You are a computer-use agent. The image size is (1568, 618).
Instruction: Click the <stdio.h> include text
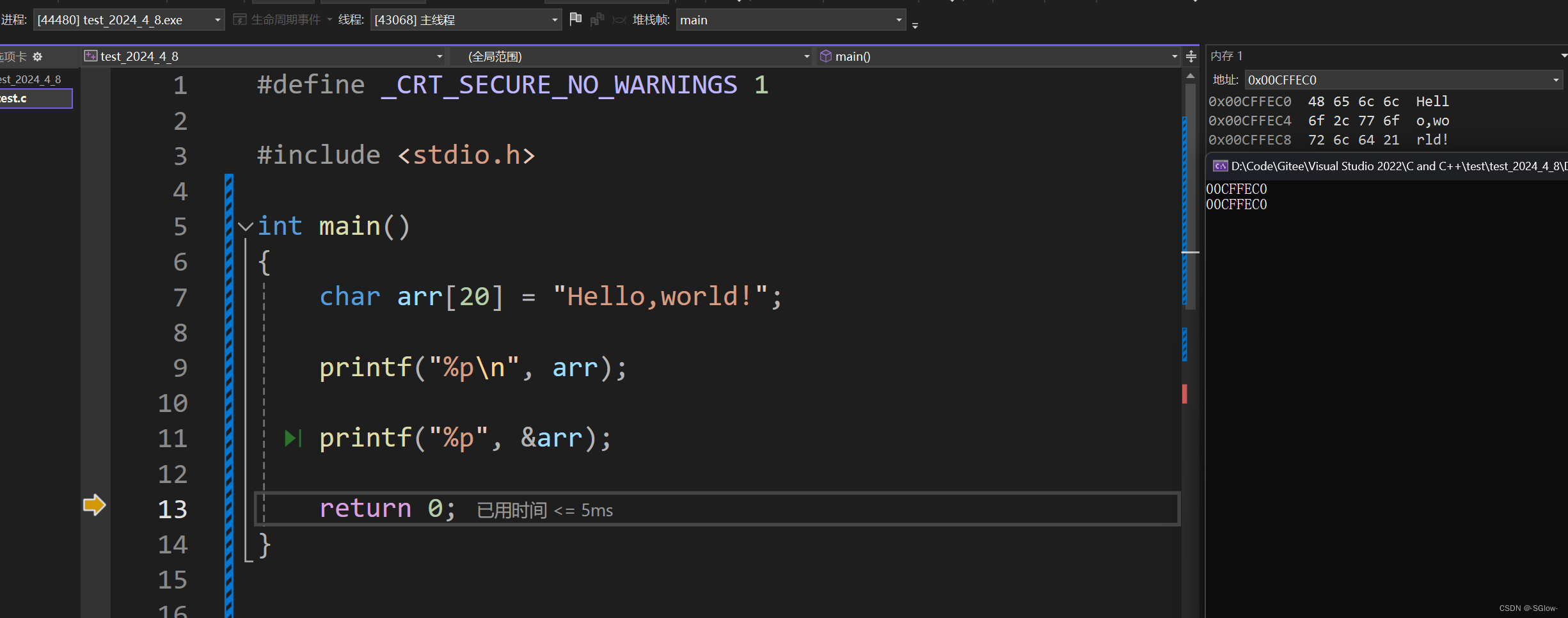466,155
